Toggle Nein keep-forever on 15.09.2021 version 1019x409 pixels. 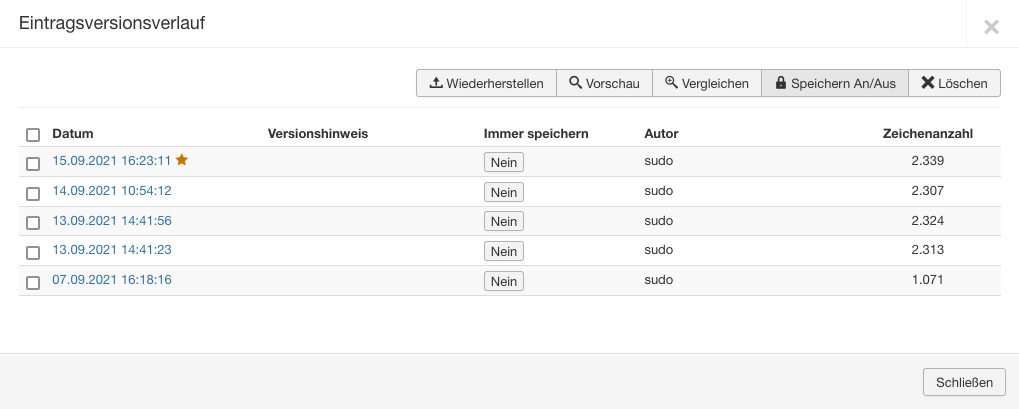click(503, 162)
